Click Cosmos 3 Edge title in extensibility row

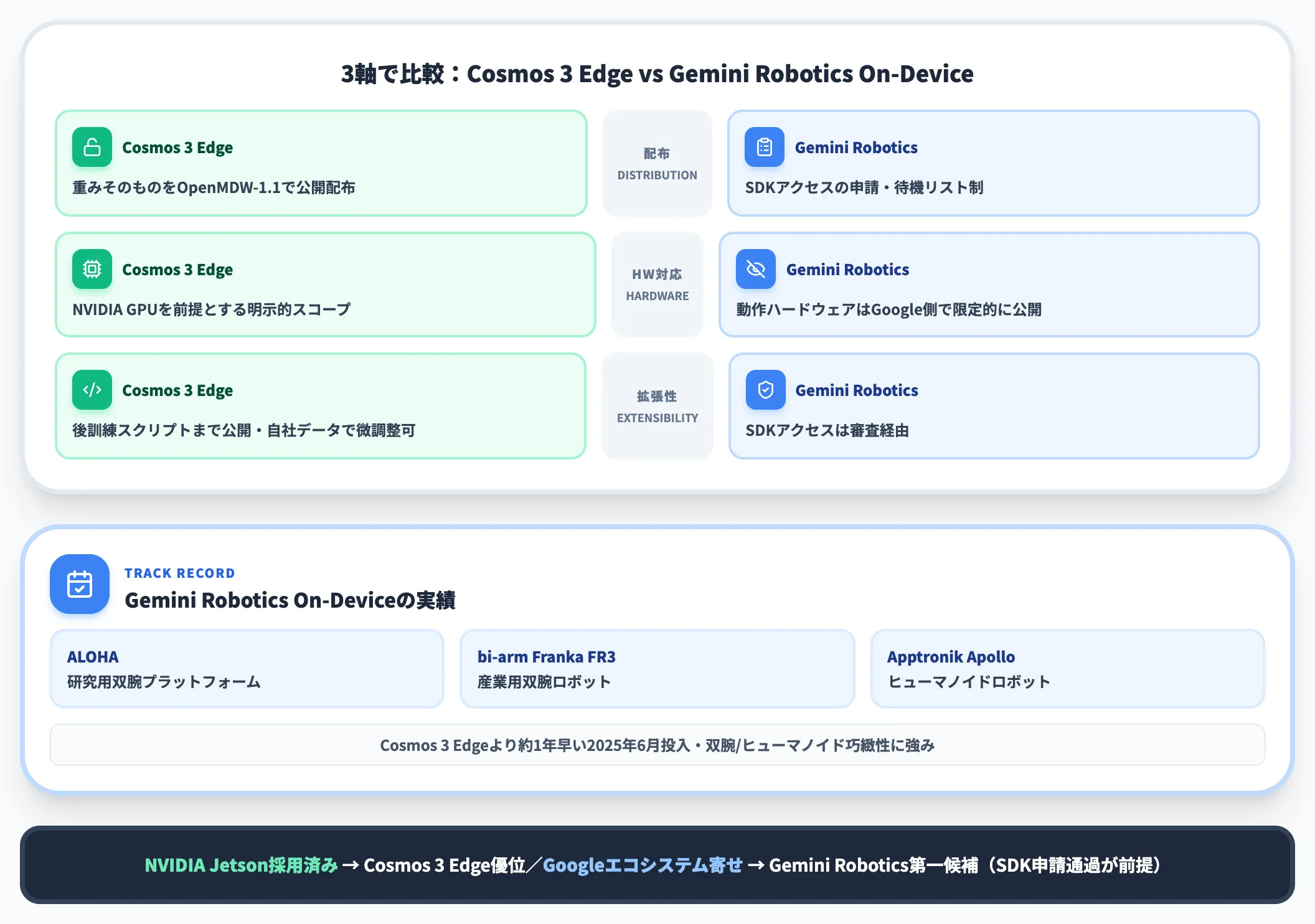click(x=177, y=390)
